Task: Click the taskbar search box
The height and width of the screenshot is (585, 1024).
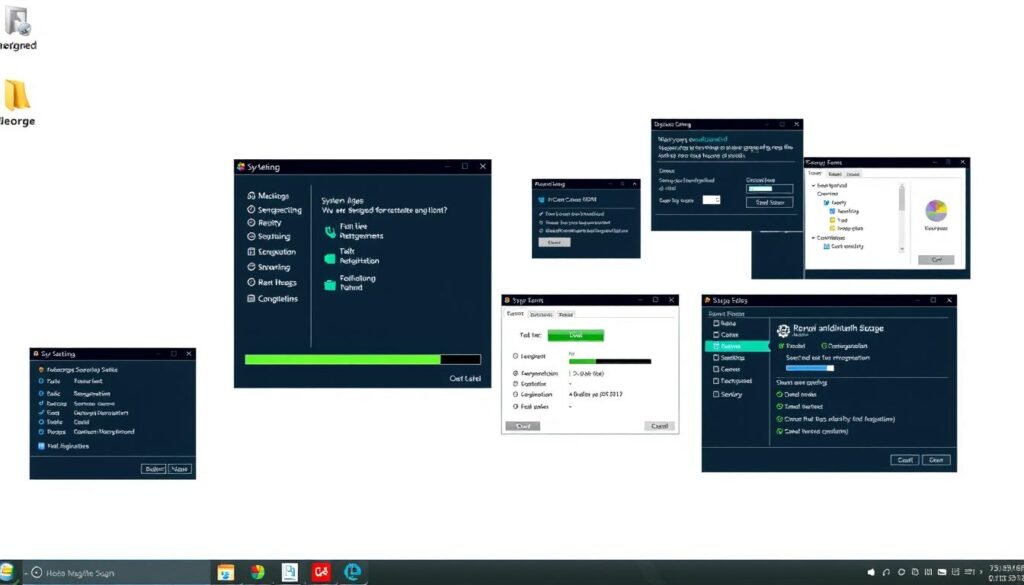Action: [118, 573]
